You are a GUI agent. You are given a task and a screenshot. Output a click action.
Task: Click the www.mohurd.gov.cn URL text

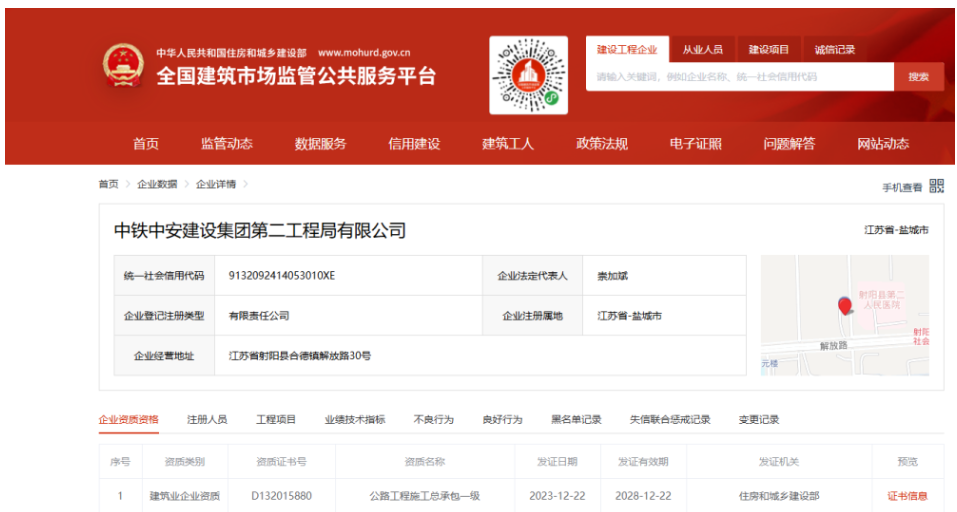pyautogui.click(x=364, y=52)
